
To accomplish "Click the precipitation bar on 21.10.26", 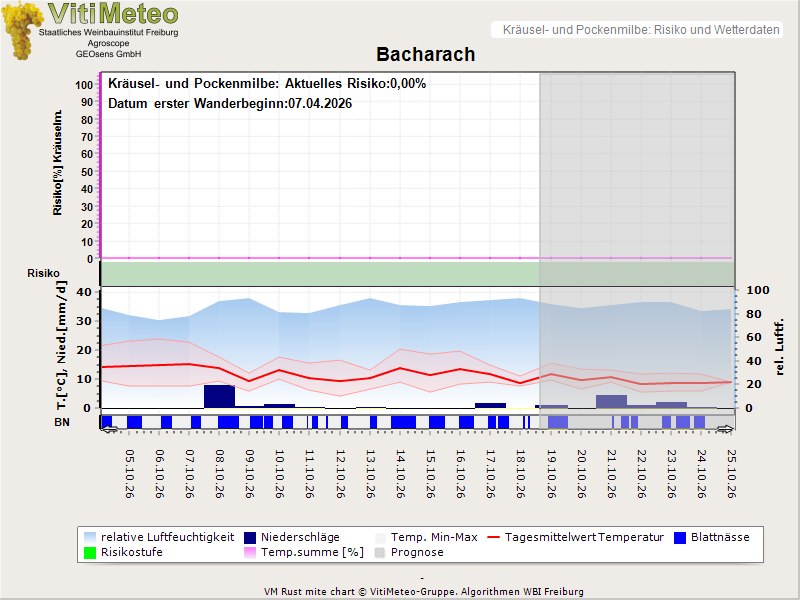I will pyautogui.click(x=611, y=402).
